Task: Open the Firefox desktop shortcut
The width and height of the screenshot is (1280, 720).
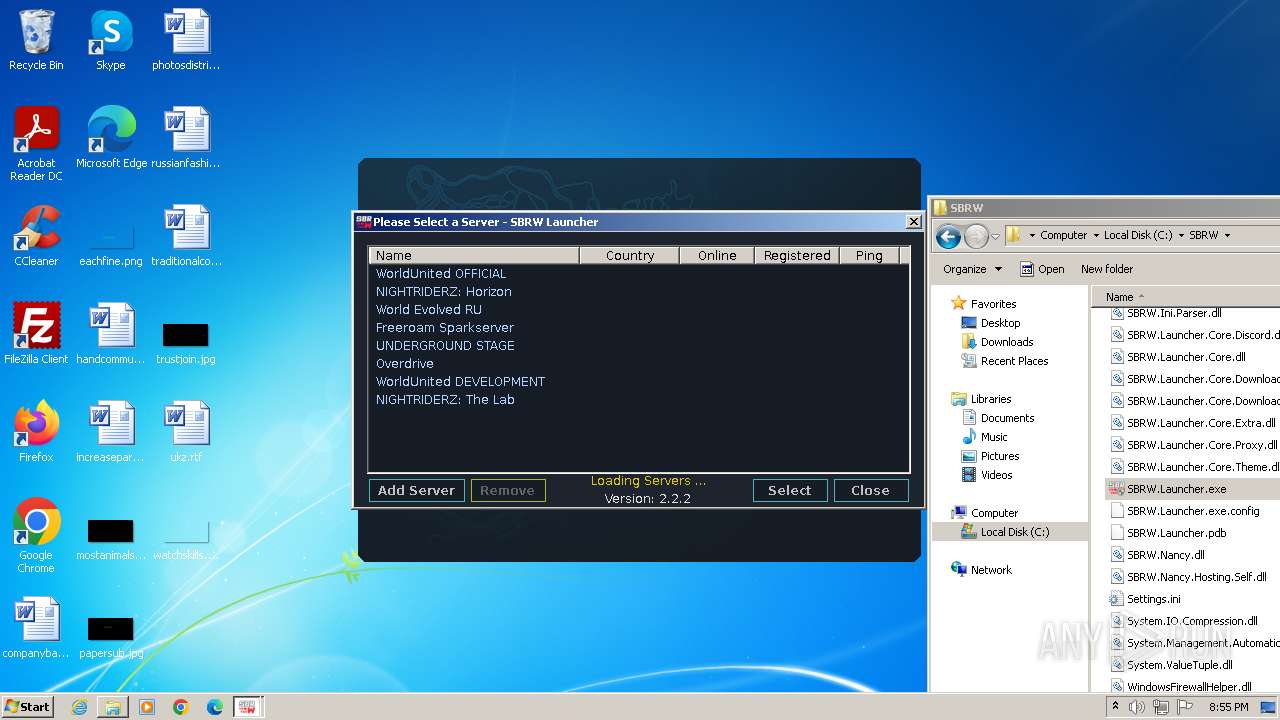Action: (36, 432)
